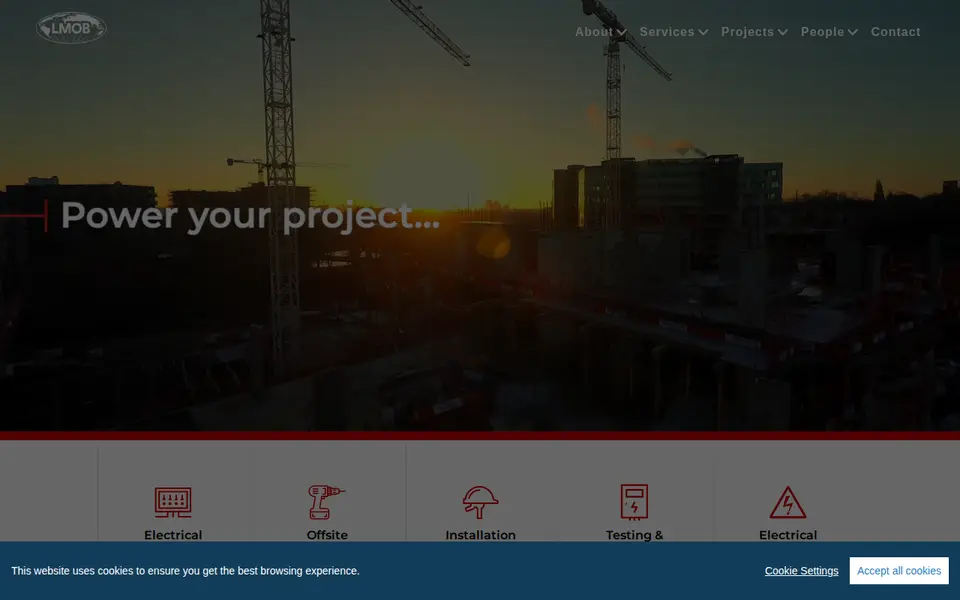Accept all cookies
The width and height of the screenshot is (960, 600).
899,571
